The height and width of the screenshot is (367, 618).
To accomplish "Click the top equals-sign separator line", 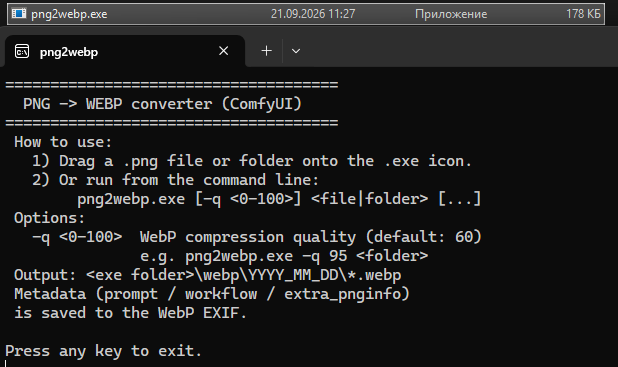I will coord(172,84).
